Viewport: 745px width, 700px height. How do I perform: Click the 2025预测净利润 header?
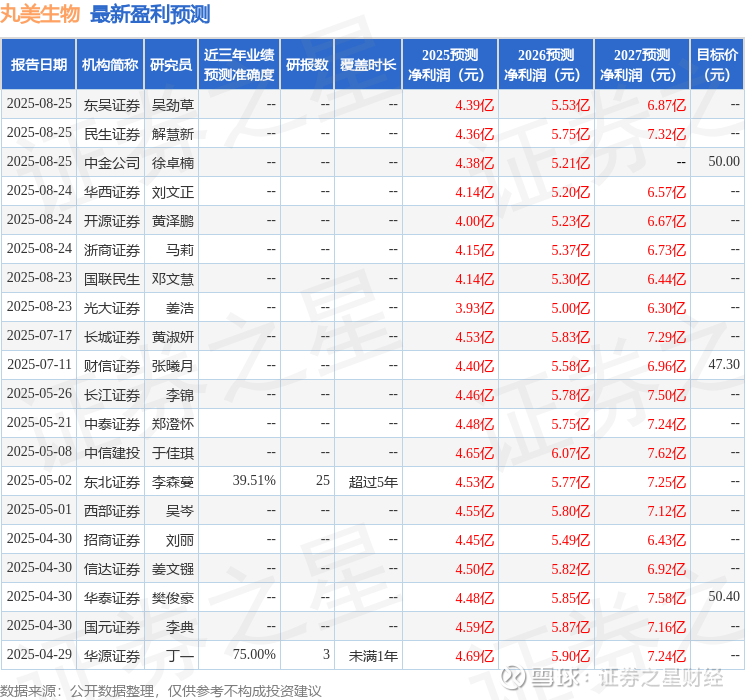450,64
